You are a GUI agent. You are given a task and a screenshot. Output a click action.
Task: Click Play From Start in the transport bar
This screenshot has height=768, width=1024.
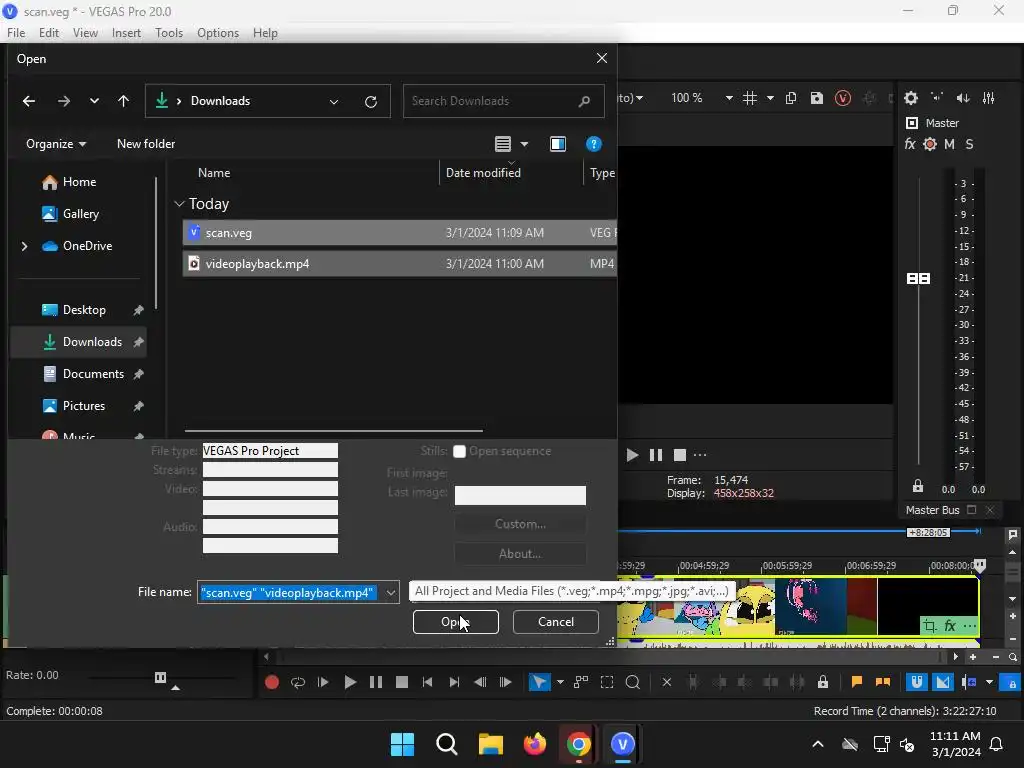click(x=323, y=682)
